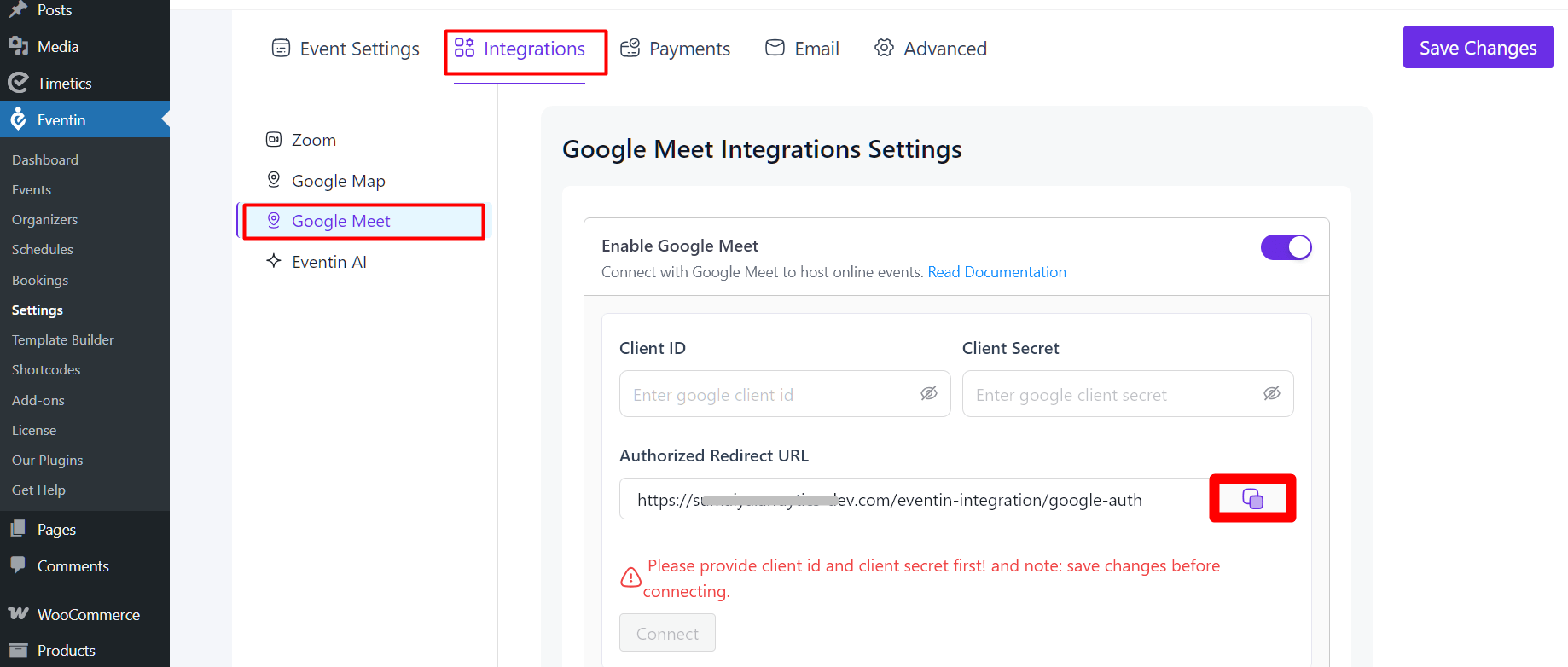The width and height of the screenshot is (1568, 667).
Task: Toggle the Enable Google Meet switch
Action: [x=1286, y=247]
